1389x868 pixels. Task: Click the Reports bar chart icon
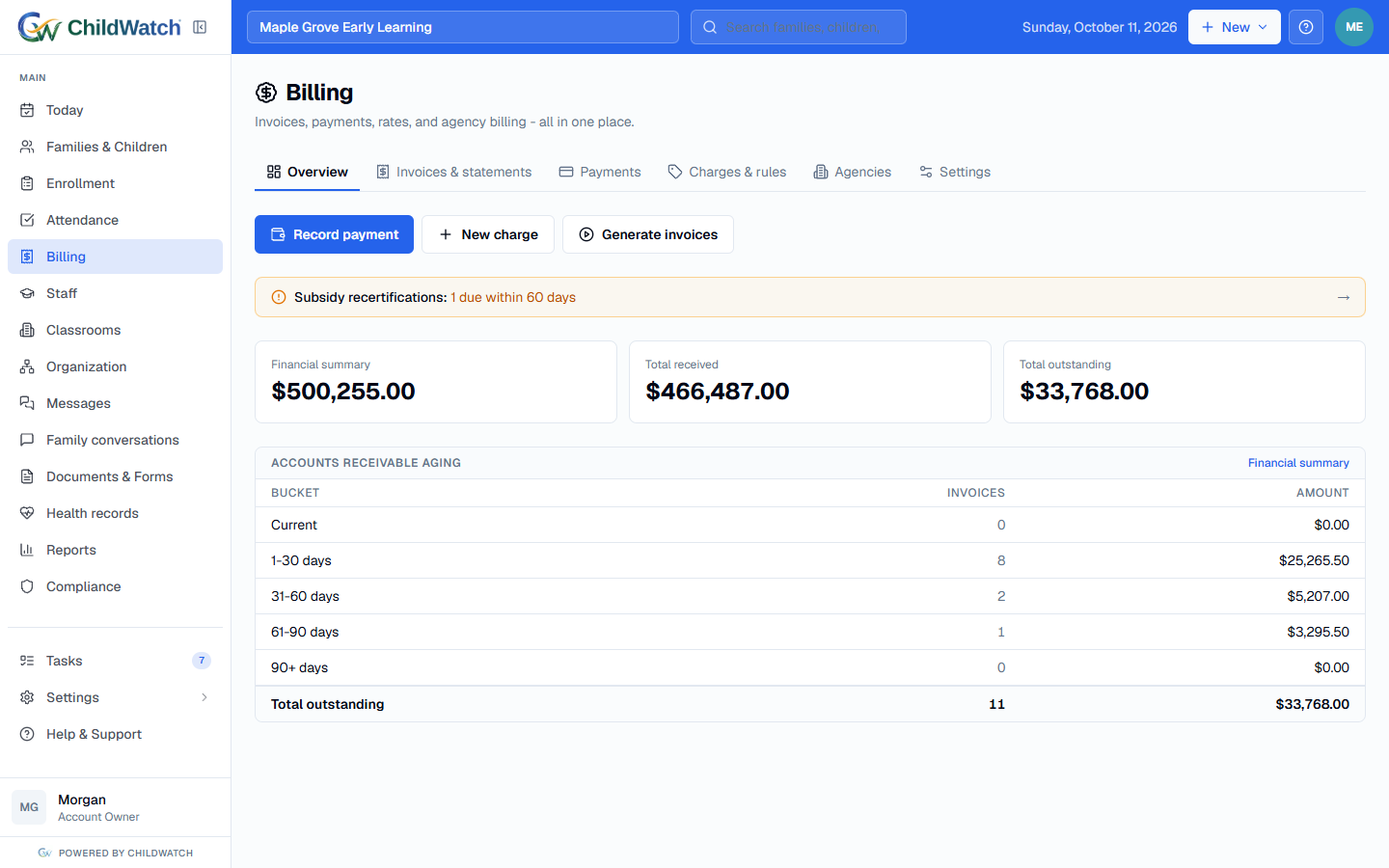(27, 550)
